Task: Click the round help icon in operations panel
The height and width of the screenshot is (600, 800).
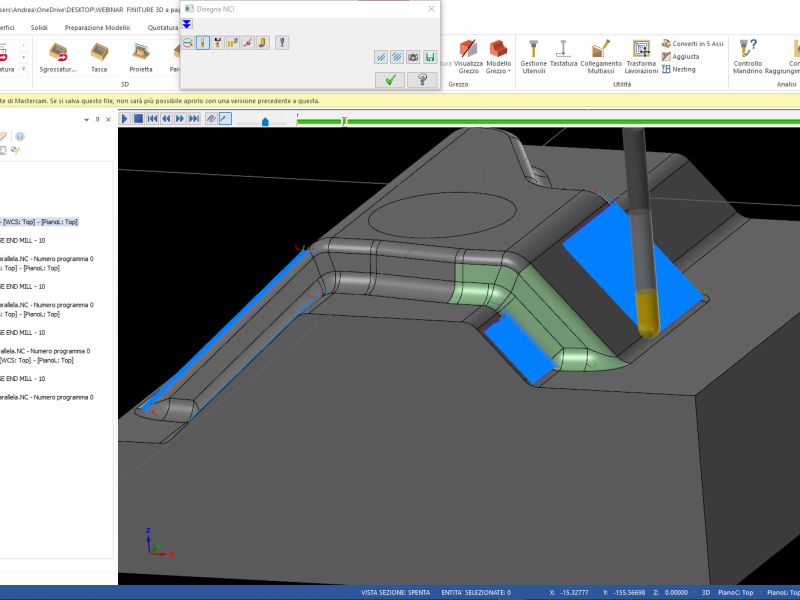Action: click(x=20, y=136)
